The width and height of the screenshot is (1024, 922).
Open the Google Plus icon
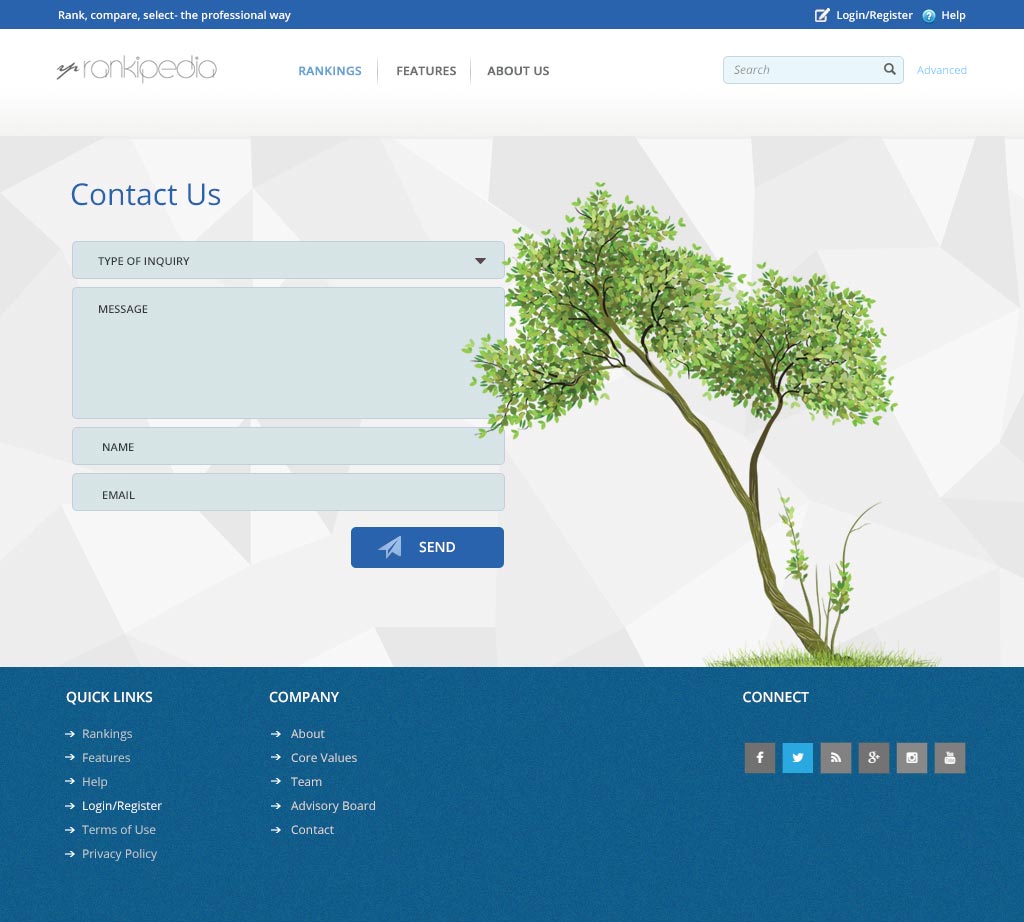874,757
